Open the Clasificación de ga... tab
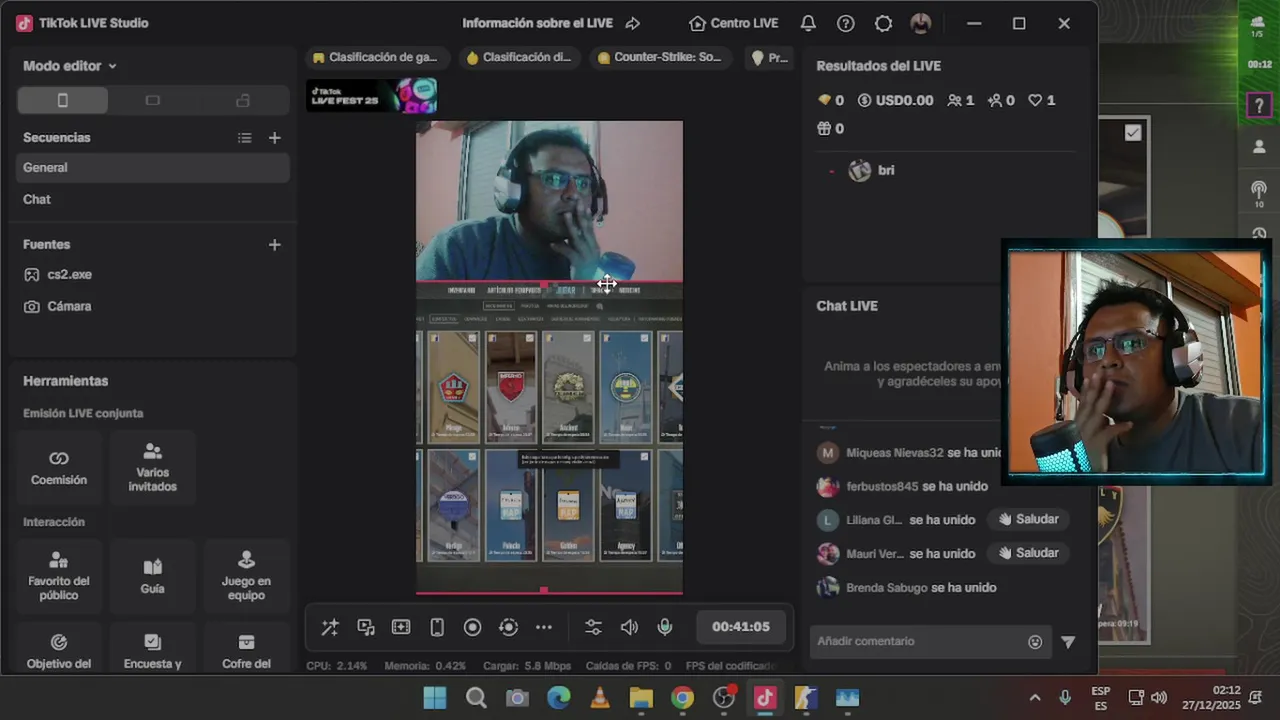Viewport: 1280px width, 720px height. click(375, 57)
